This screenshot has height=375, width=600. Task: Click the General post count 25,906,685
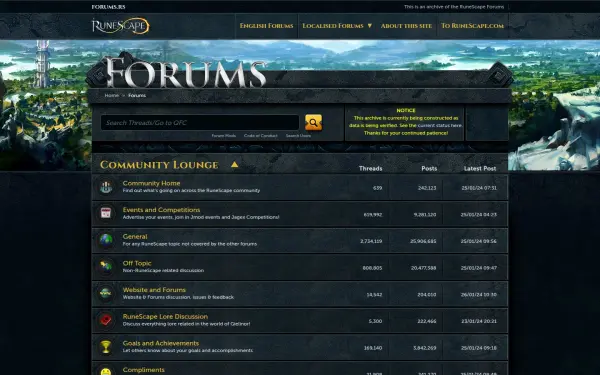click(423, 241)
